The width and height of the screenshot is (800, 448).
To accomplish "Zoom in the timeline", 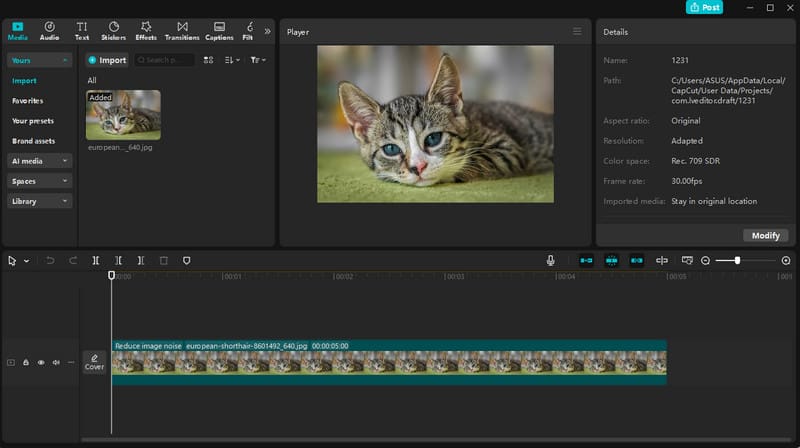I will 786,261.
